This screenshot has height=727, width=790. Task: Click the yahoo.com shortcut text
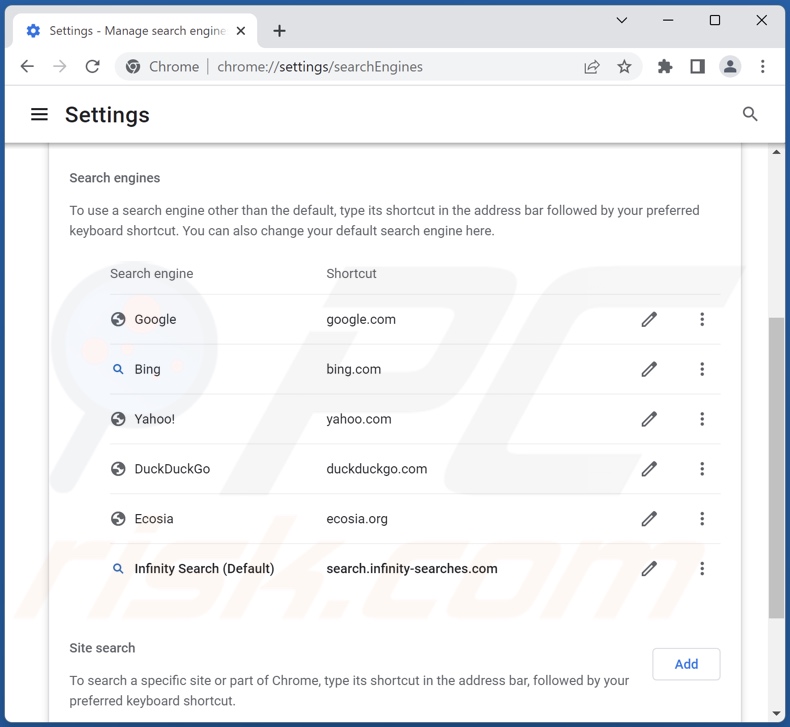[x=359, y=419]
